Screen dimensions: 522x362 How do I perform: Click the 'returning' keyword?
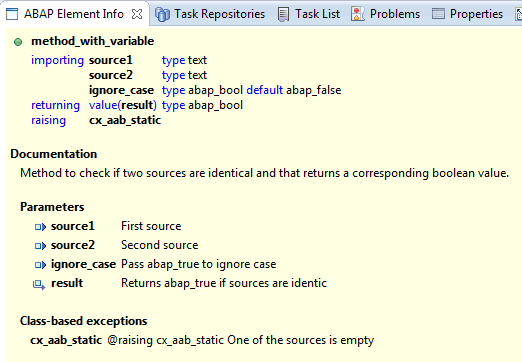[55, 105]
